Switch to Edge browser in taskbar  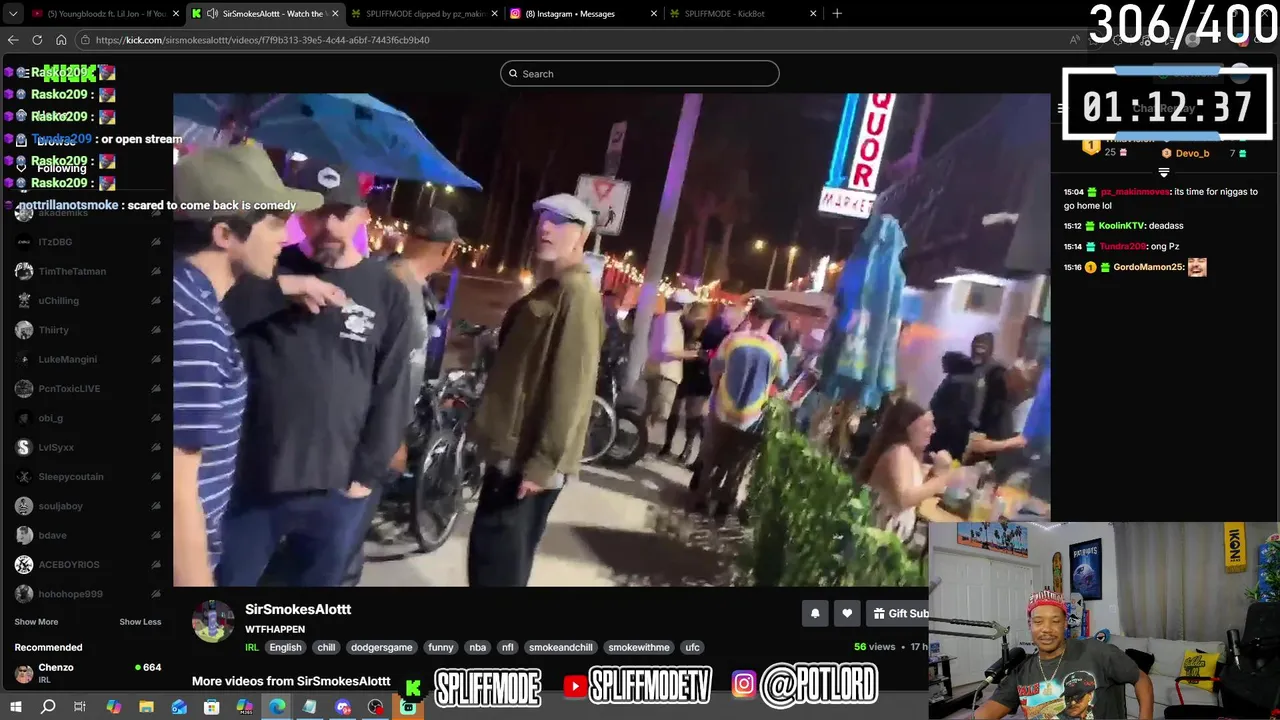pos(277,707)
